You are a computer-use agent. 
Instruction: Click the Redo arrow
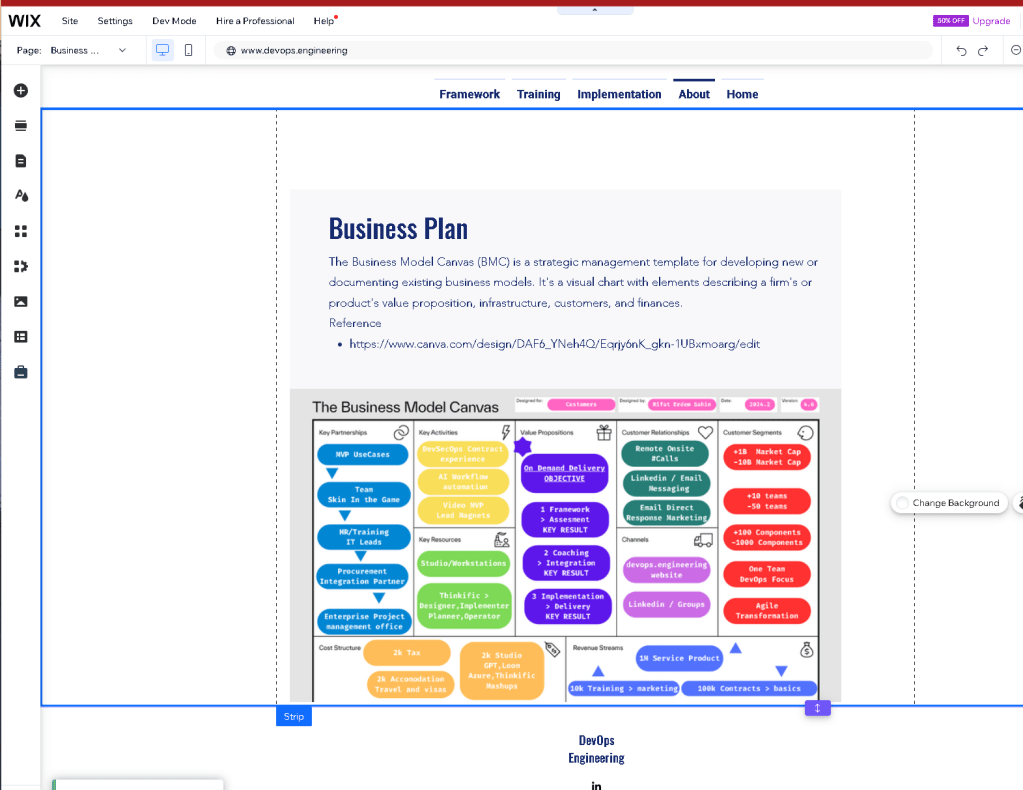point(983,50)
